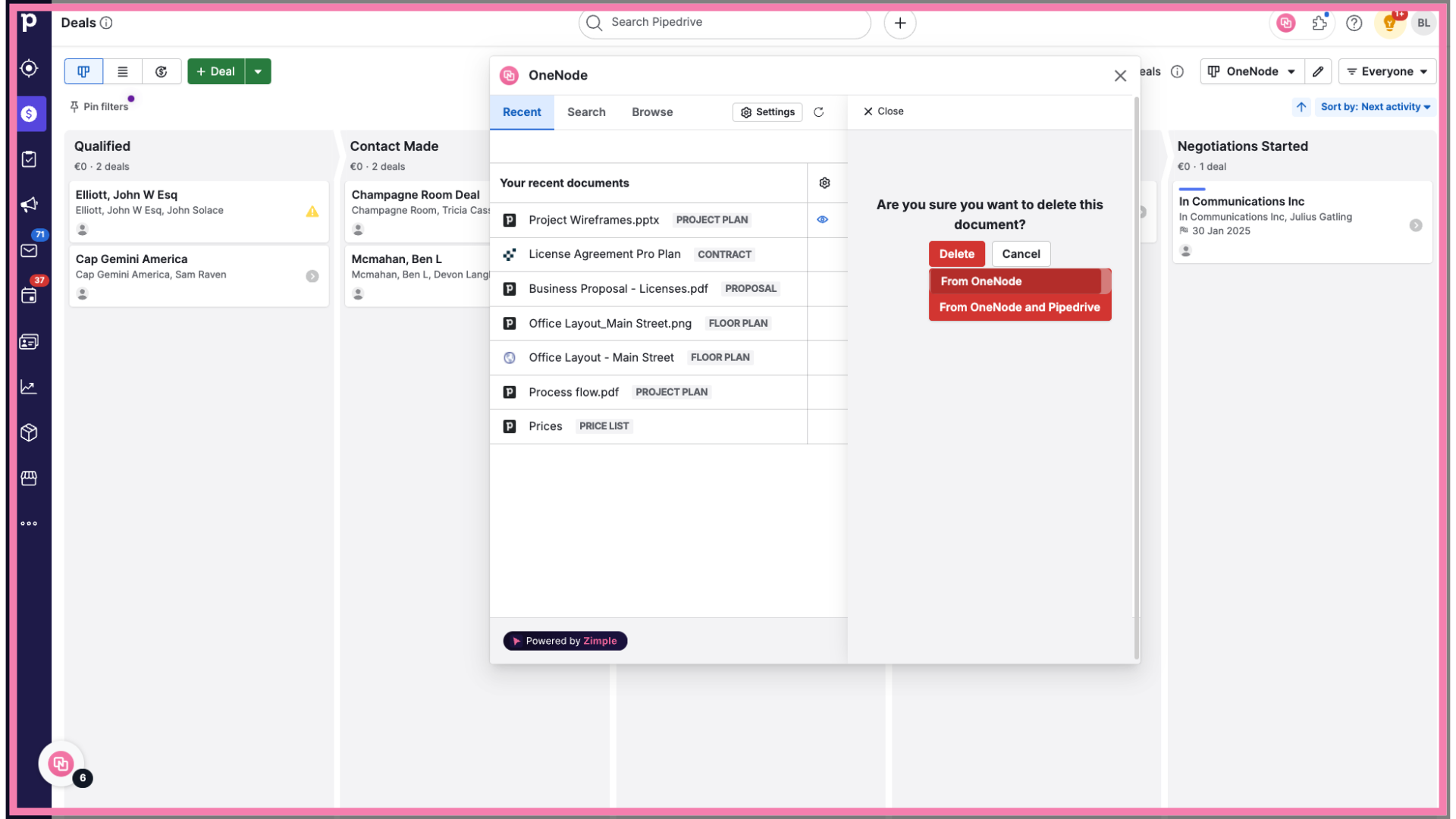Click the notification bell icon with badge
1456x819 pixels.
1390,22
